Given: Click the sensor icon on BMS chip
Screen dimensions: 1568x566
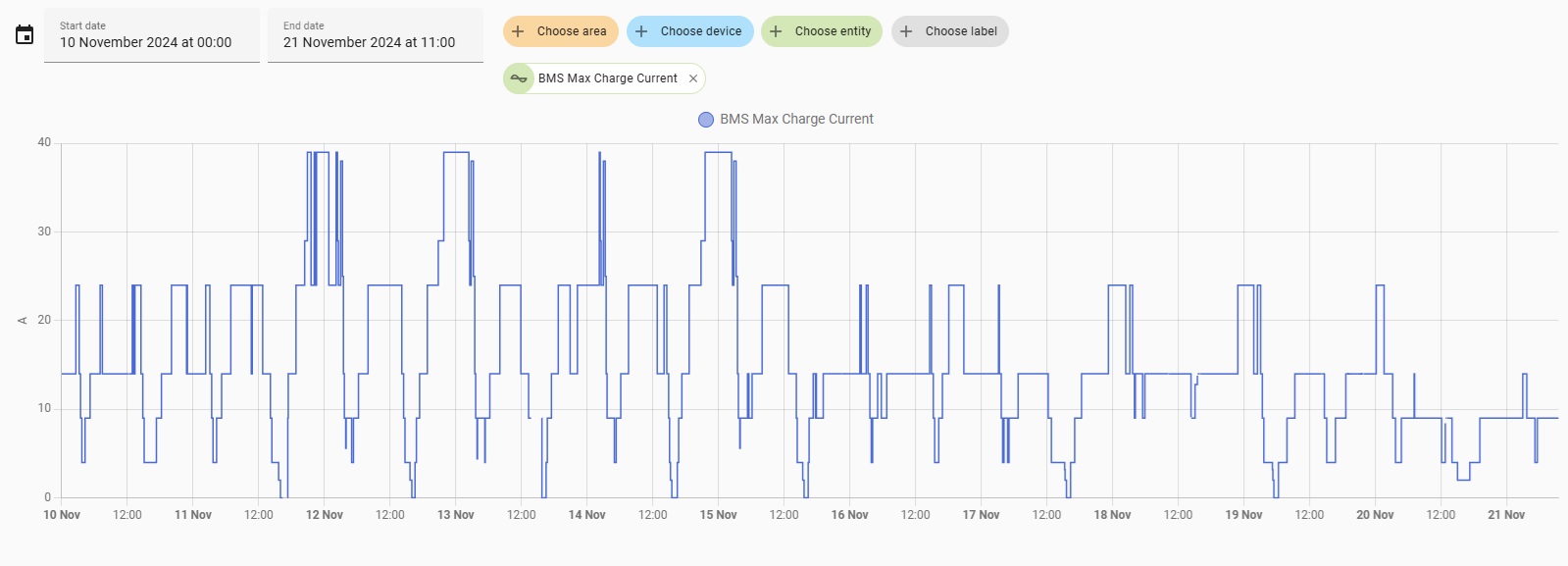Looking at the screenshot, I should pyautogui.click(x=519, y=78).
